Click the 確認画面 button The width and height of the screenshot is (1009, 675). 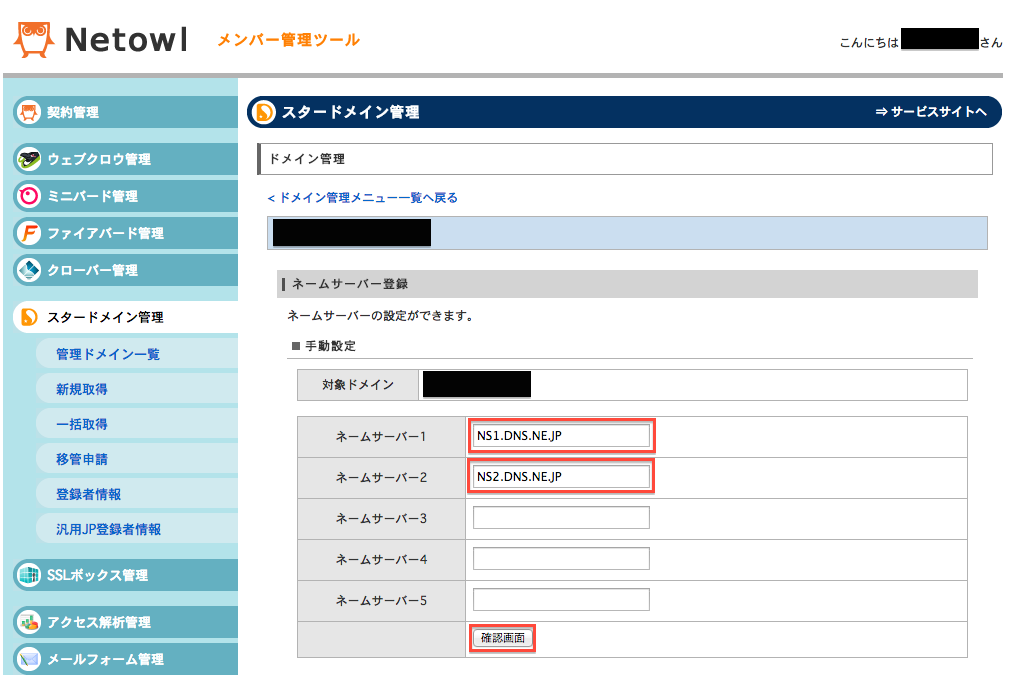click(503, 638)
